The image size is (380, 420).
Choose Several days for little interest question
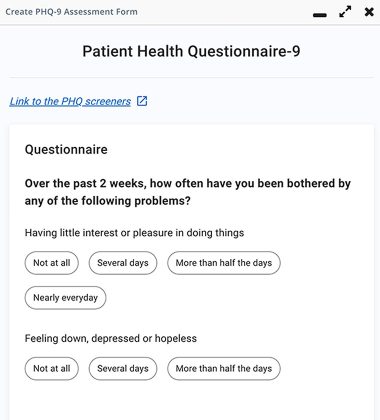coord(123,263)
